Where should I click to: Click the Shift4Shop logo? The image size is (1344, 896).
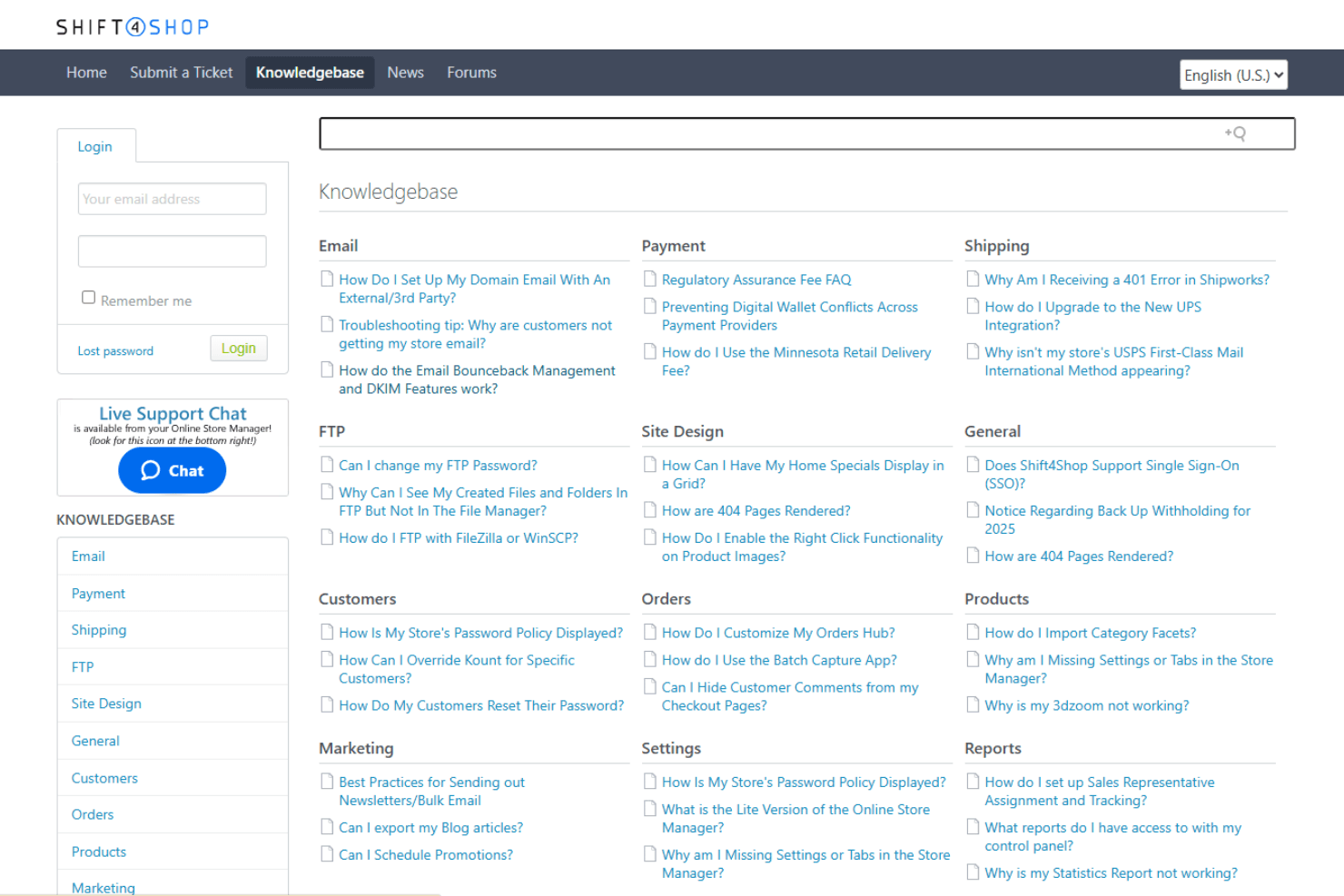point(133,27)
